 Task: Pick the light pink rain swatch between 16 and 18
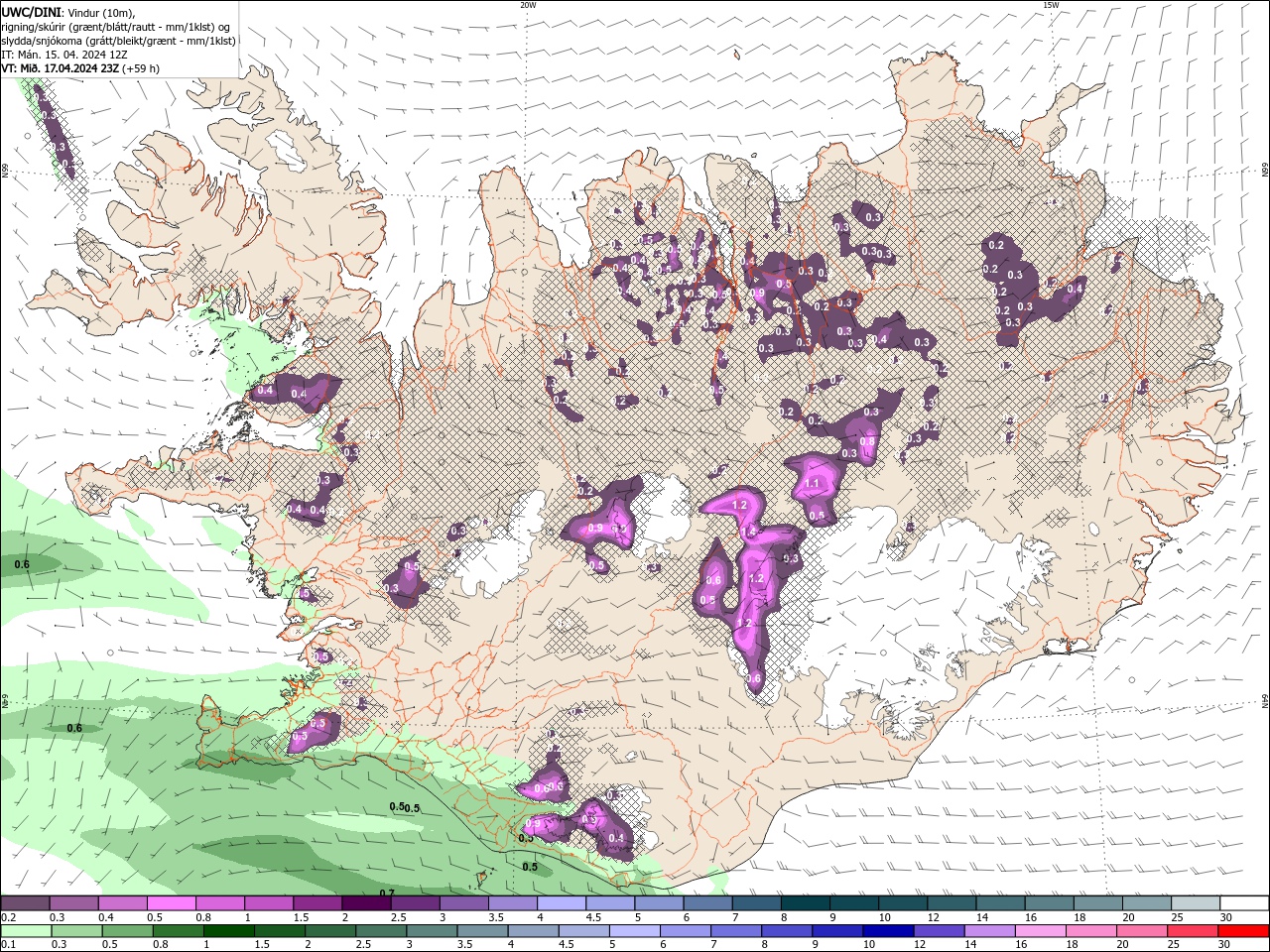1042,931
